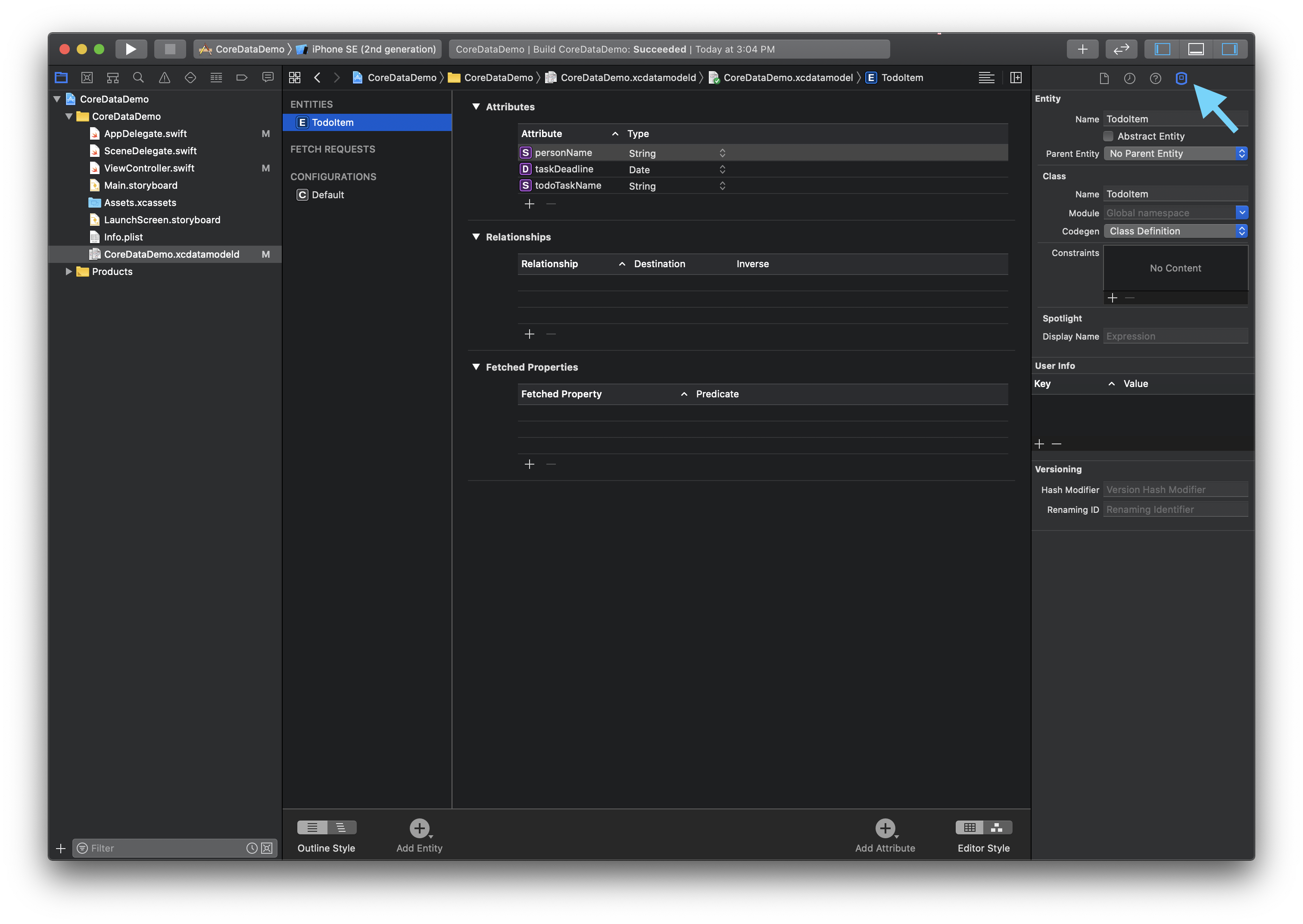
Task: Add a new attribute with plus
Action: pos(529,204)
